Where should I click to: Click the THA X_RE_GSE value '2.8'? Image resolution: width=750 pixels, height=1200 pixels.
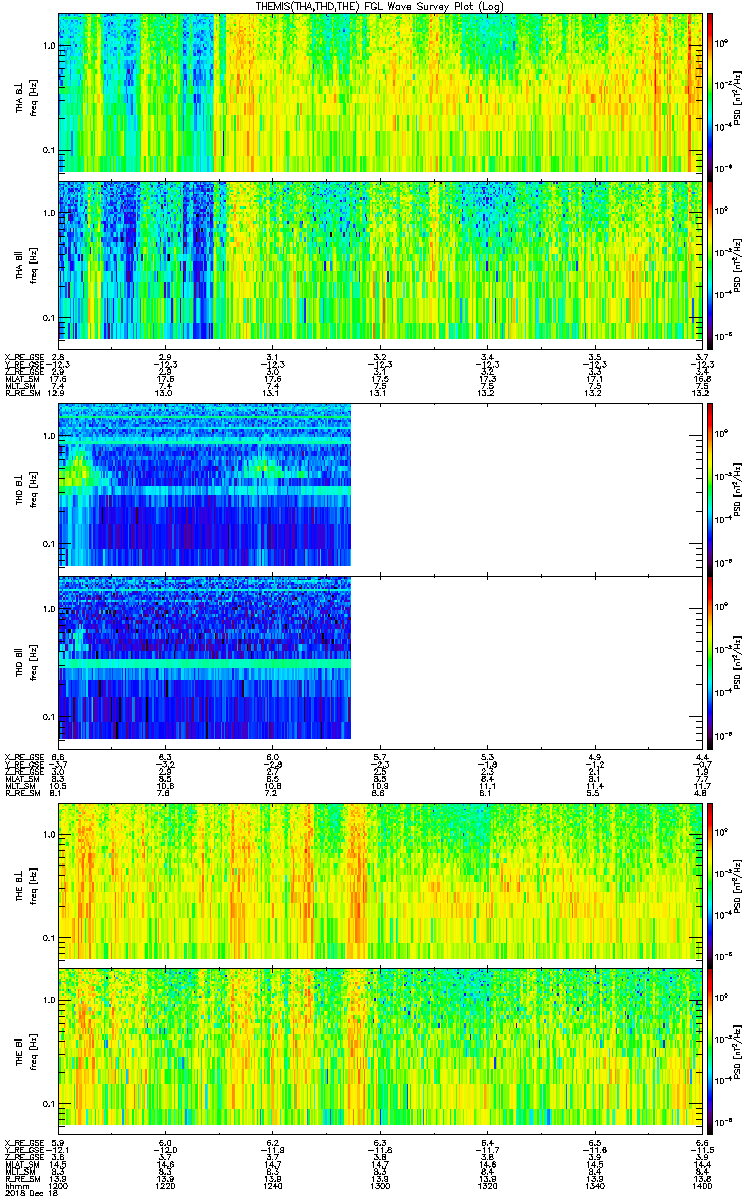pyautogui.click(x=59, y=357)
